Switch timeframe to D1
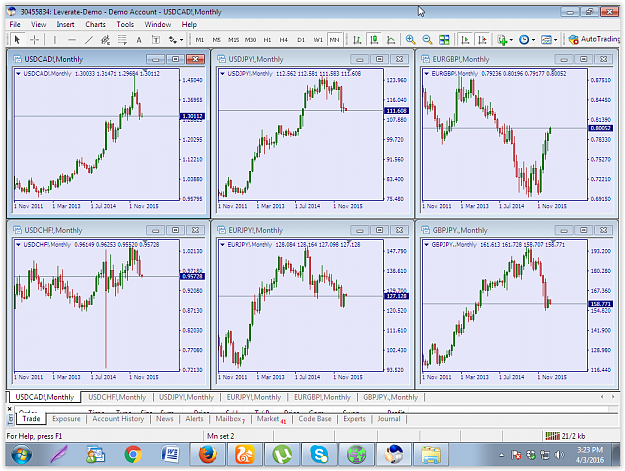 tap(301, 40)
